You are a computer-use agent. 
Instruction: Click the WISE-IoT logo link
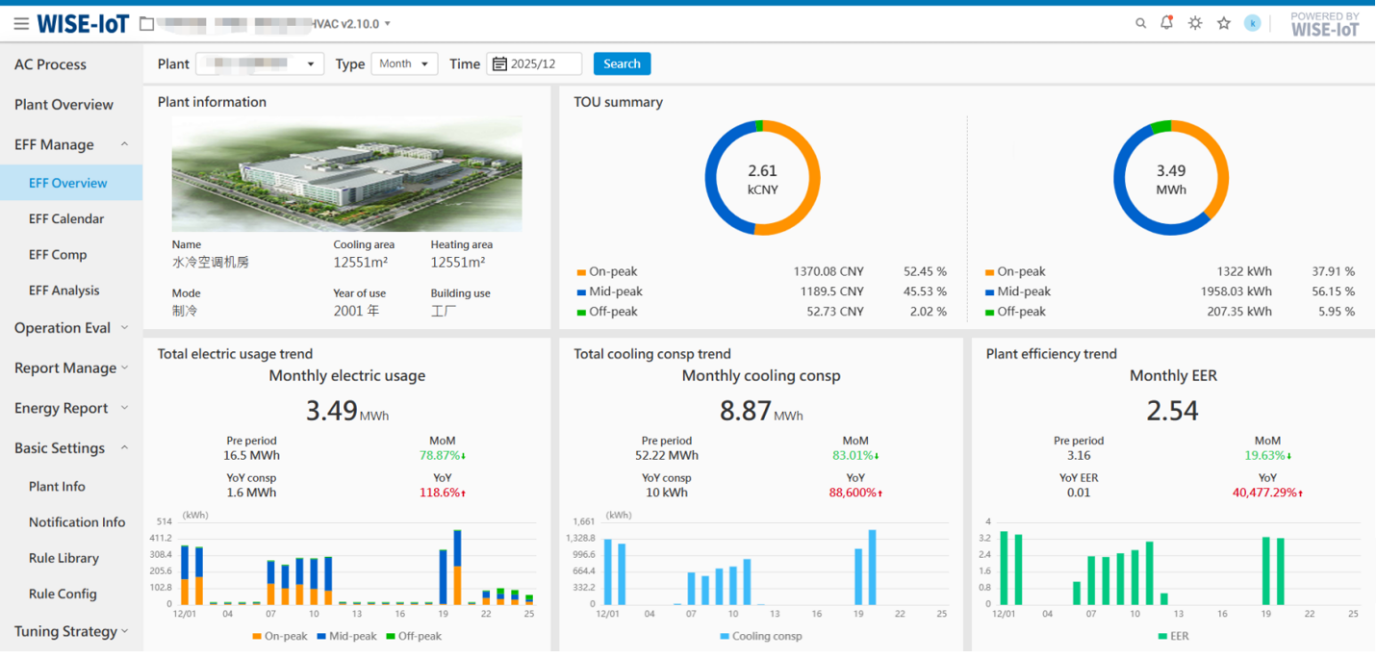pyautogui.click(x=83, y=24)
